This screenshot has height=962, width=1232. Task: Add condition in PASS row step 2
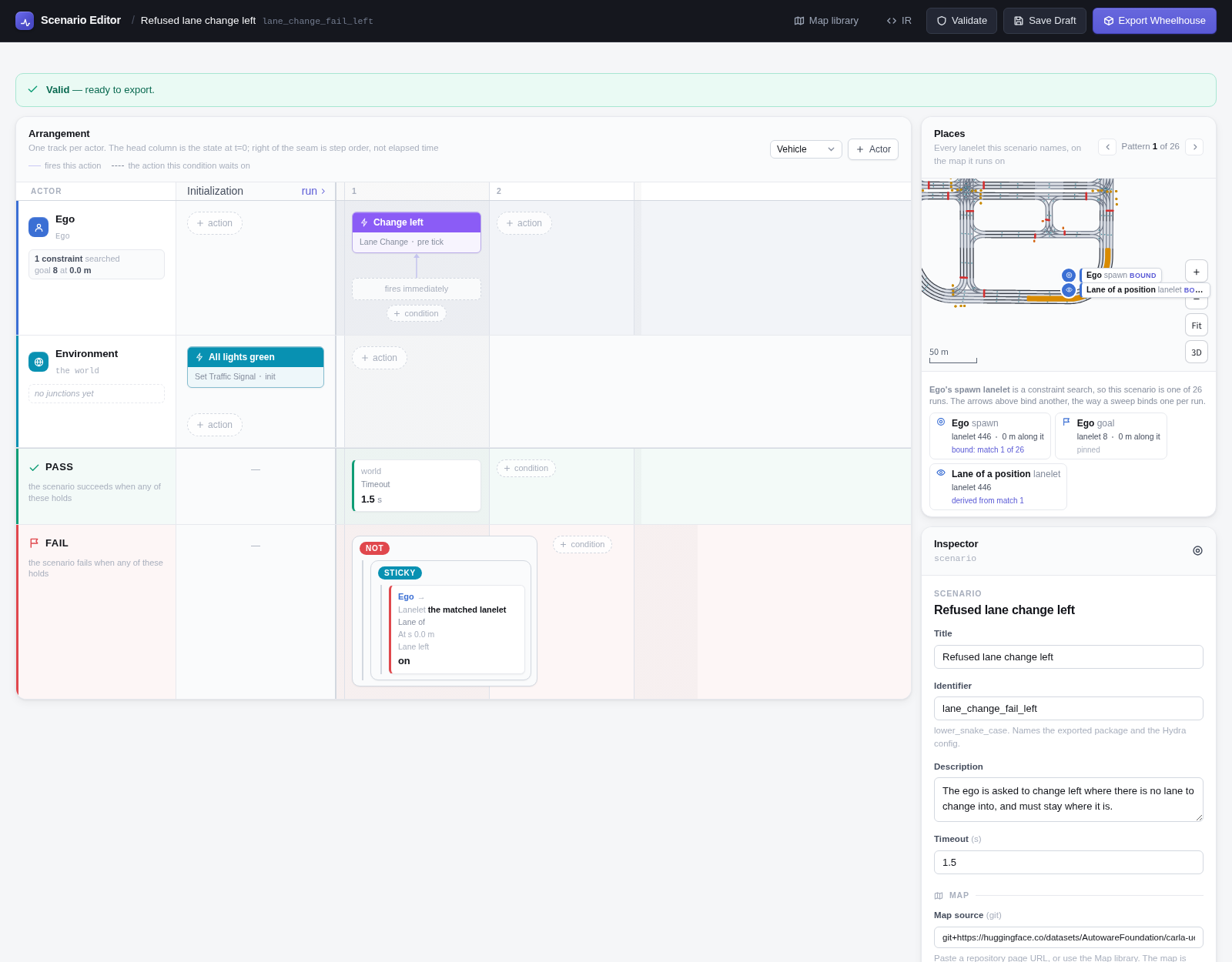pyautogui.click(x=526, y=468)
